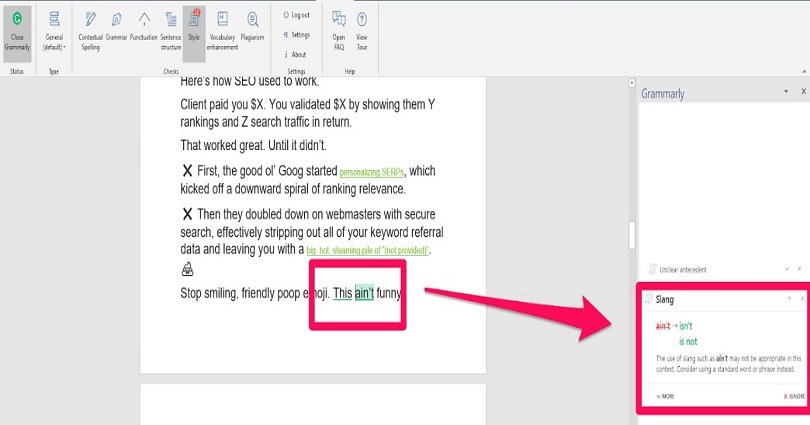
Task: Collapse the Slang card with chevron
Action: 789,298
